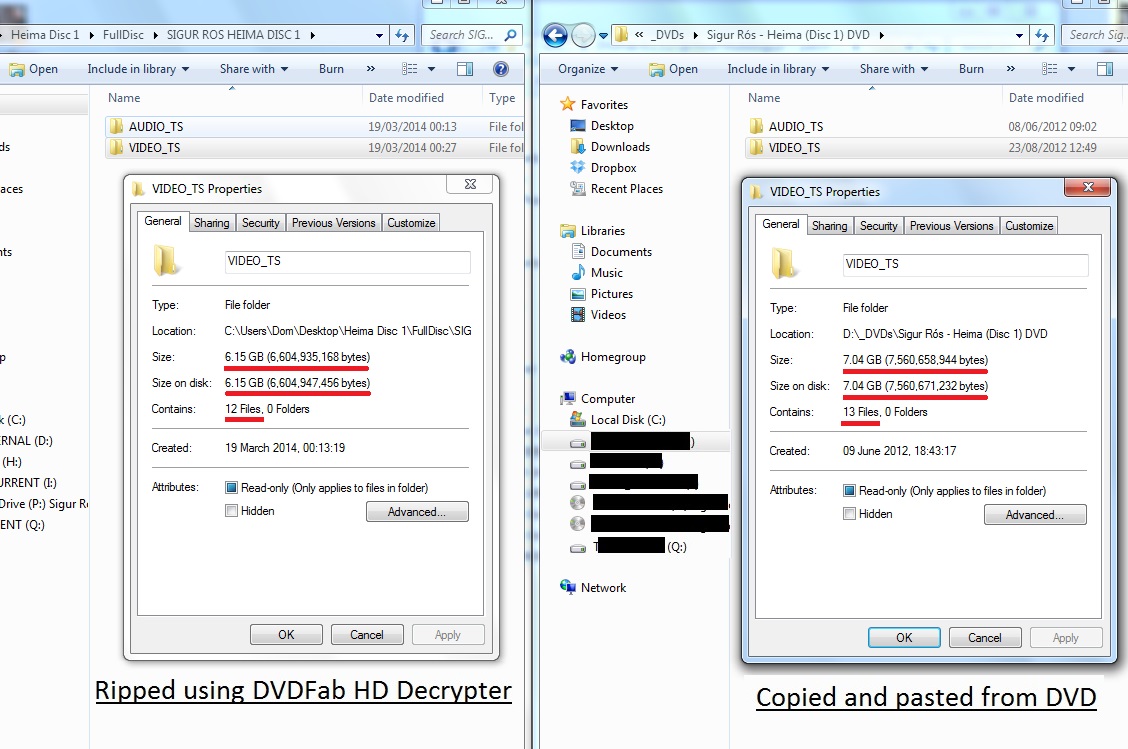
Task: Toggle Hidden checkbox in right Properties dialog
Action: 849,514
